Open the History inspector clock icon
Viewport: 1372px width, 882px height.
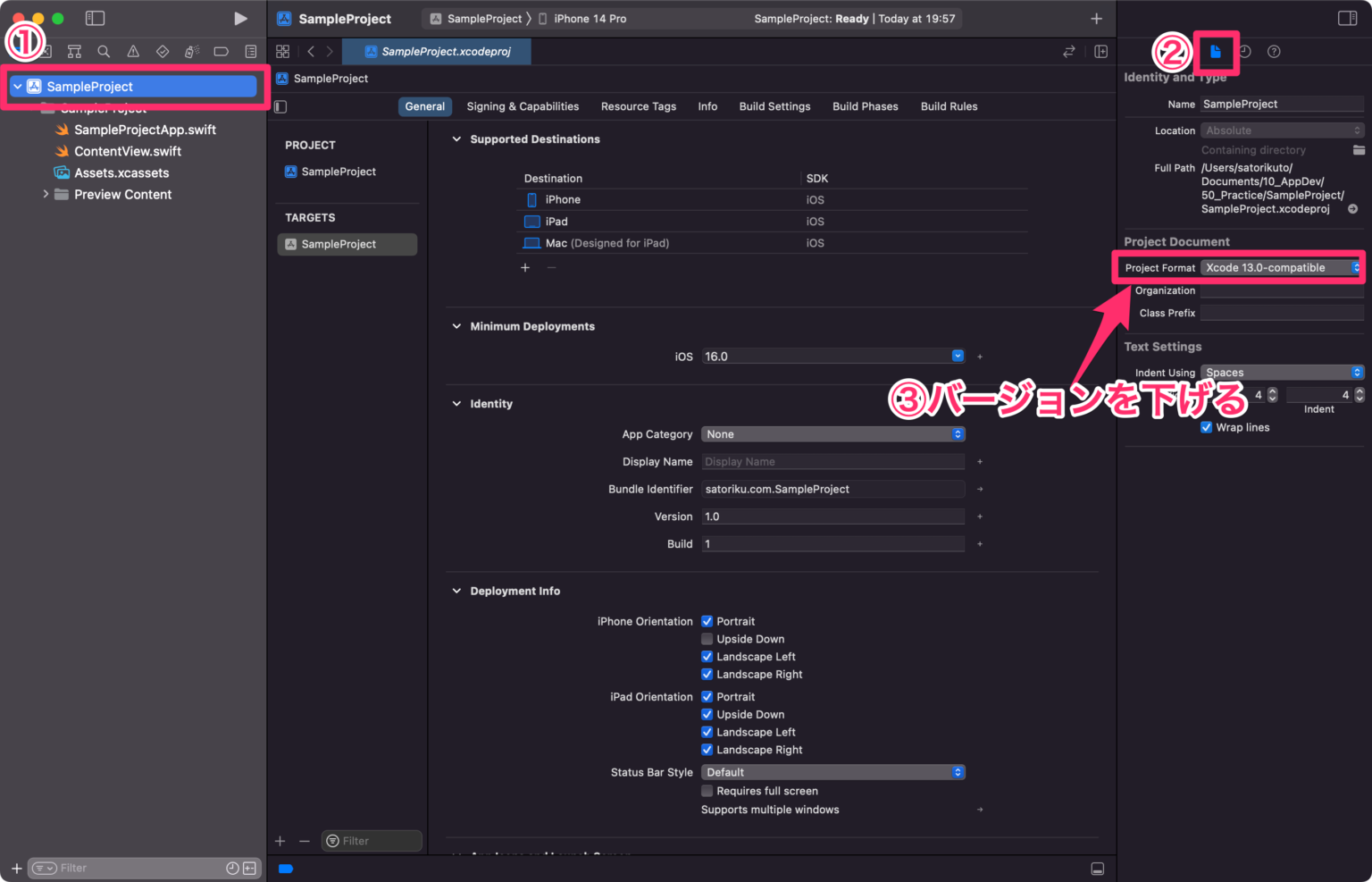point(1245,52)
